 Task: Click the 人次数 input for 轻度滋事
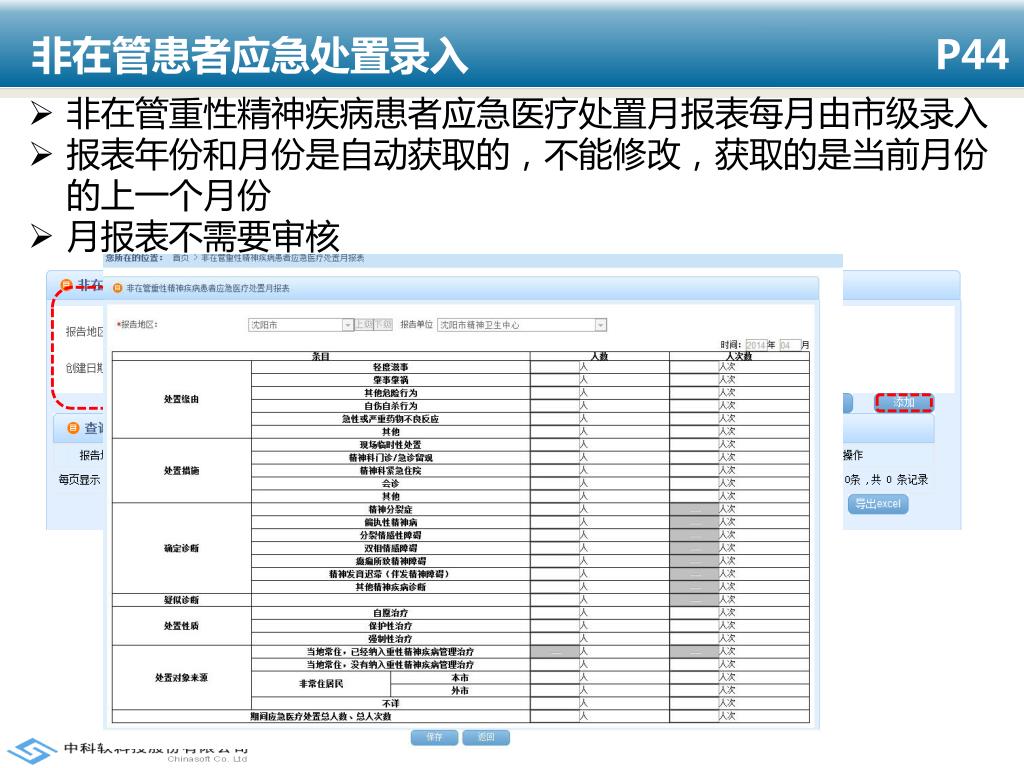694,367
